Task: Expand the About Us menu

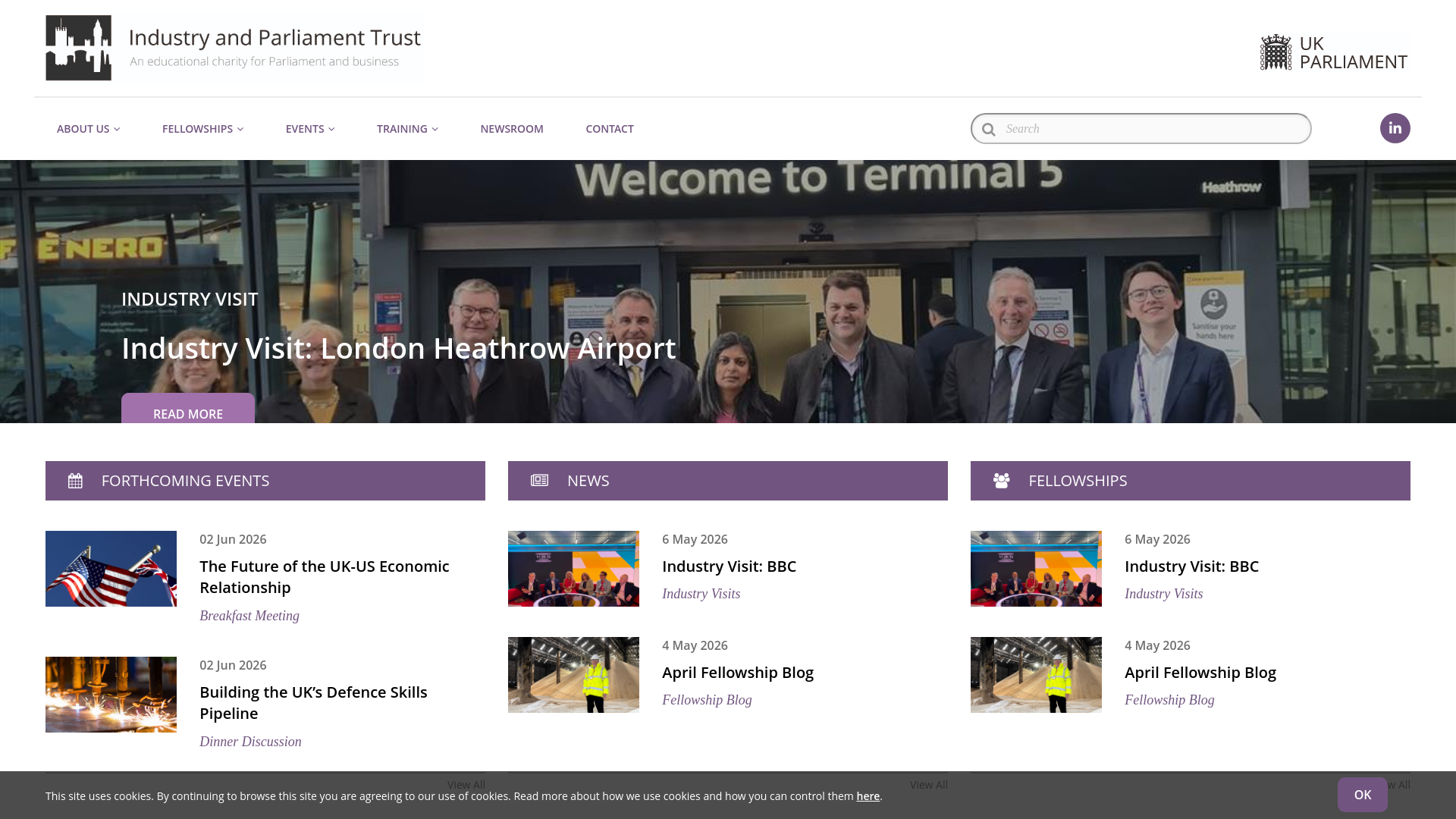Action: 88,129
